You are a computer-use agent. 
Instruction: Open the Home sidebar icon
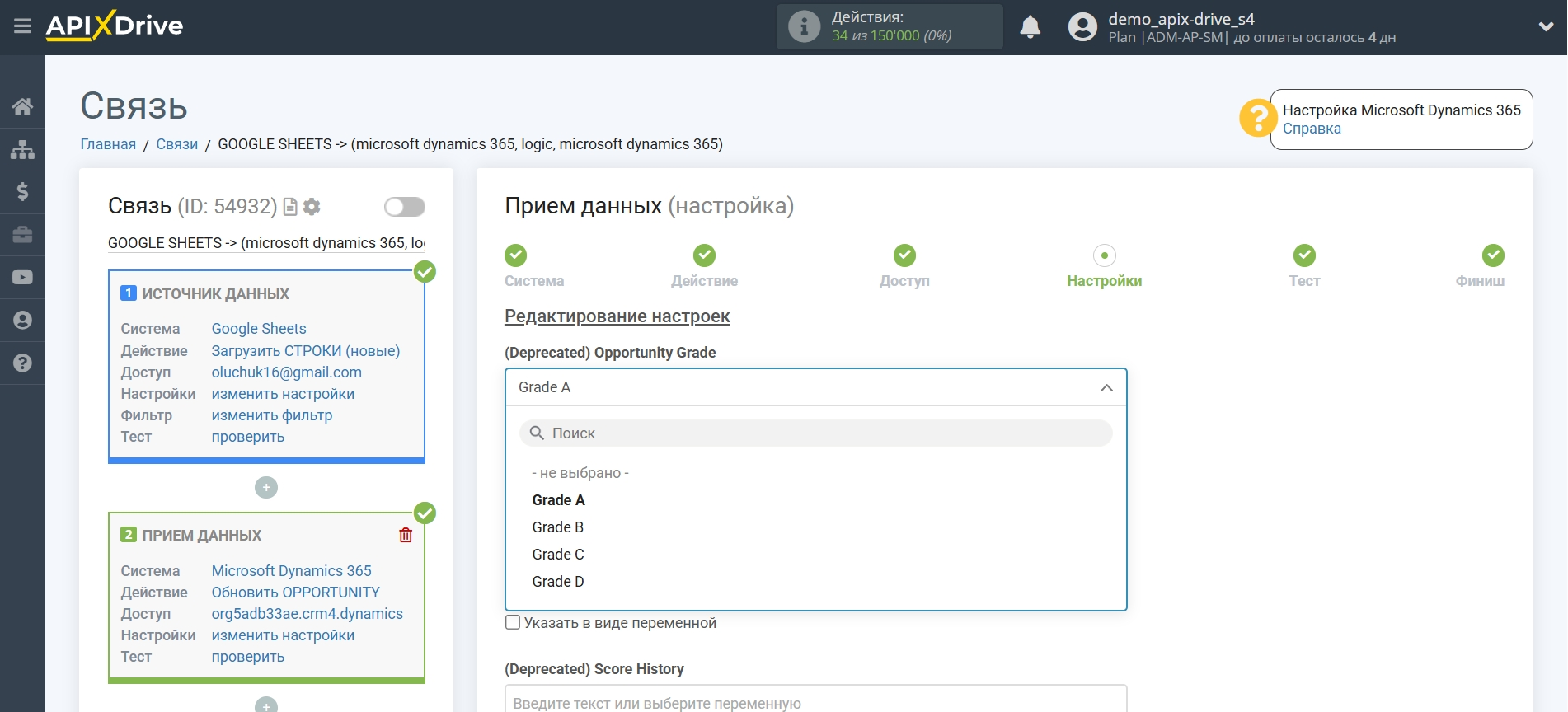(x=22, y=106)
